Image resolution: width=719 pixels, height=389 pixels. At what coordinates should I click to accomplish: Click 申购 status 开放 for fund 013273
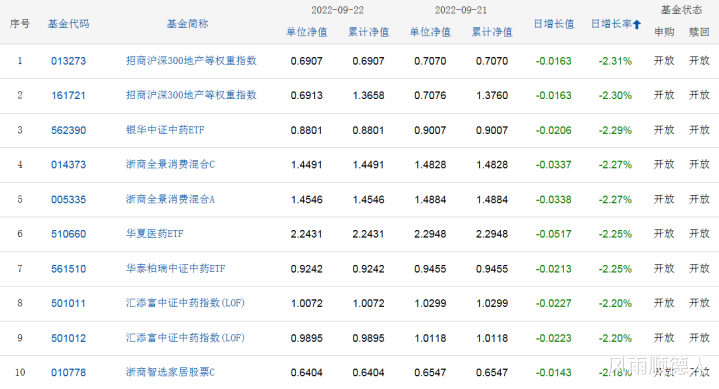click(664, 61)
